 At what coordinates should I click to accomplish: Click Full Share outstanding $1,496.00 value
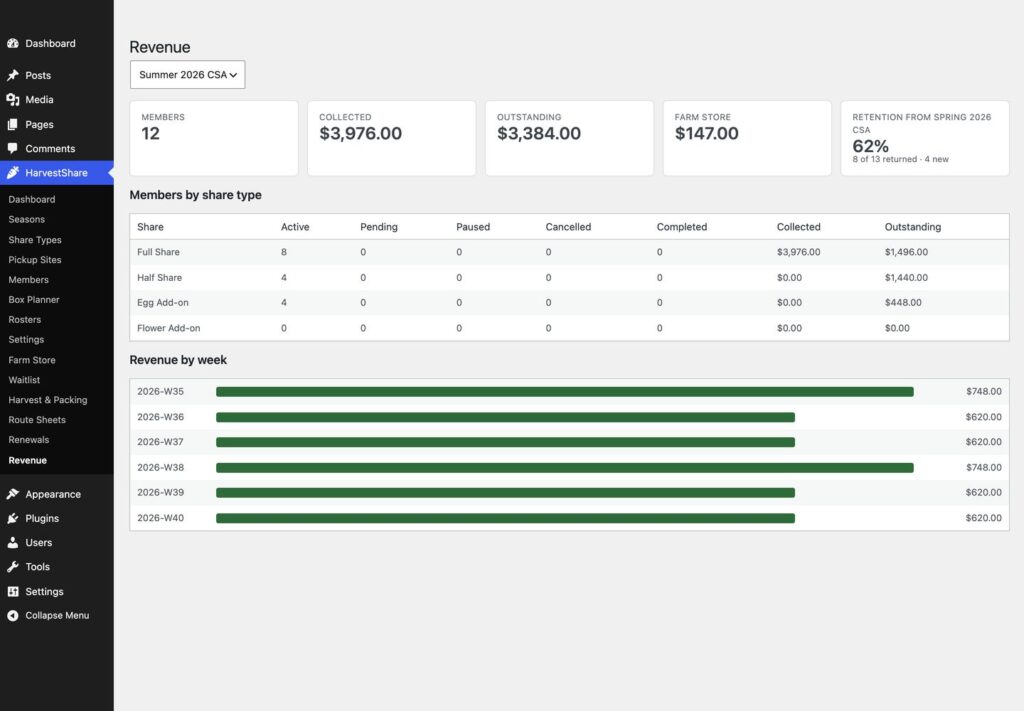[x=906, y=252]
